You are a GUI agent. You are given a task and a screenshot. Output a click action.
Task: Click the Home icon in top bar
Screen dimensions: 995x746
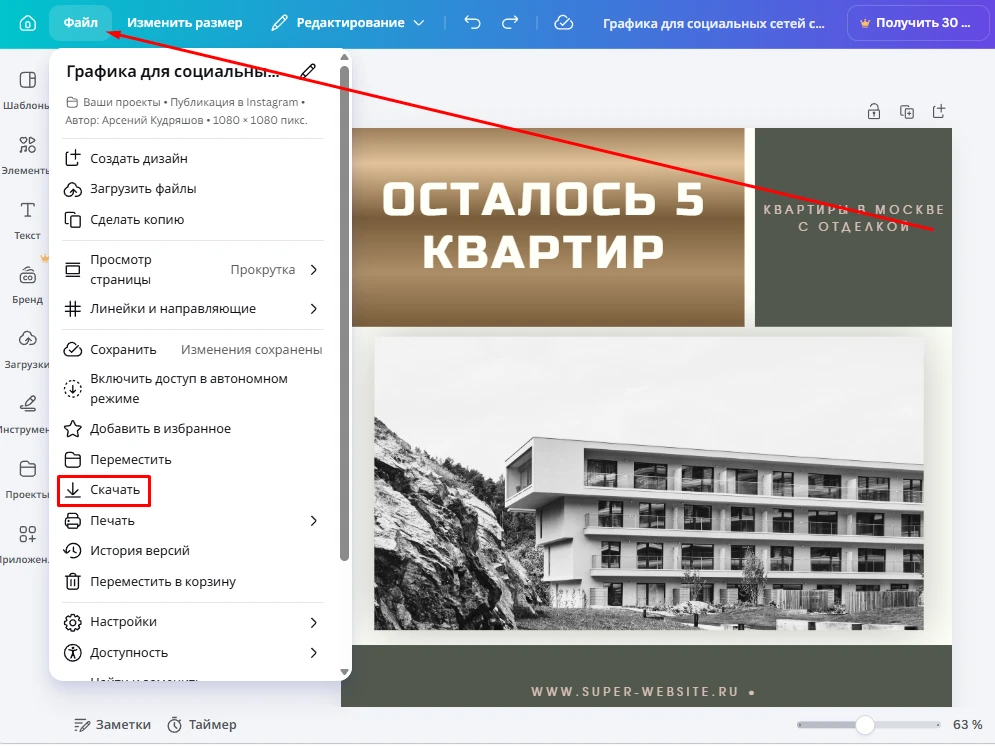(x=27, y=23)
